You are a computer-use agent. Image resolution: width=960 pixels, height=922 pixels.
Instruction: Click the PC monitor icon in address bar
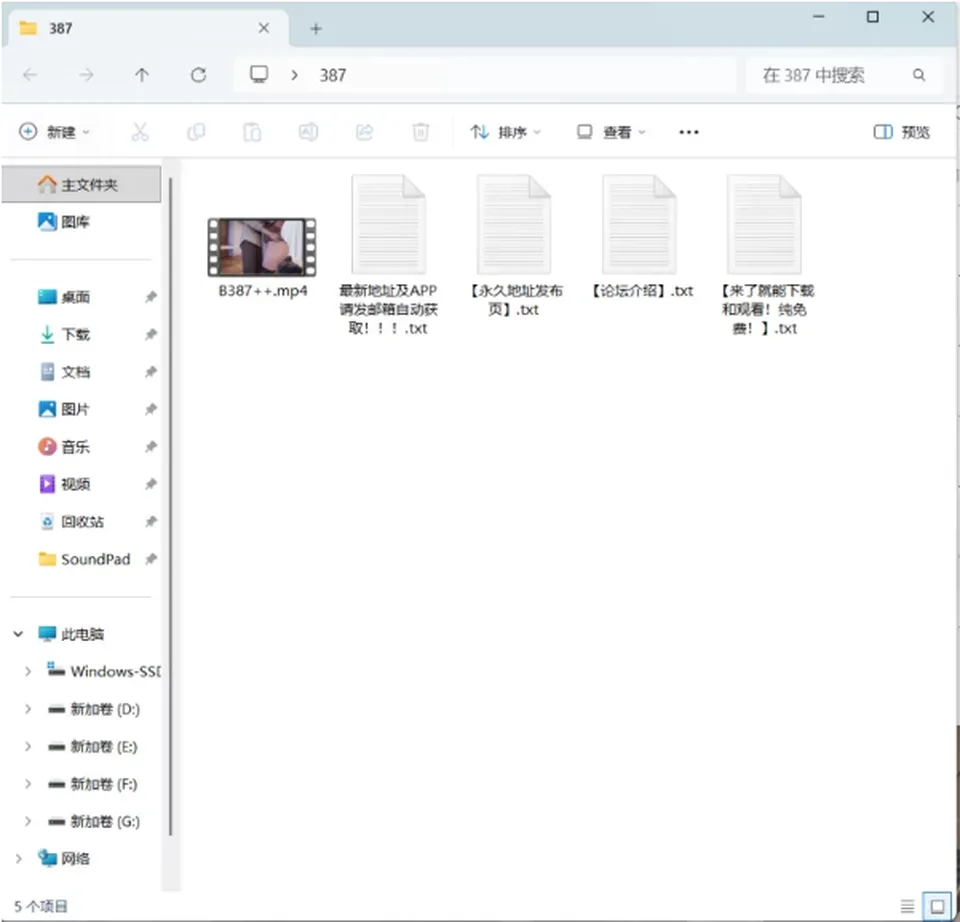[259, 75]
